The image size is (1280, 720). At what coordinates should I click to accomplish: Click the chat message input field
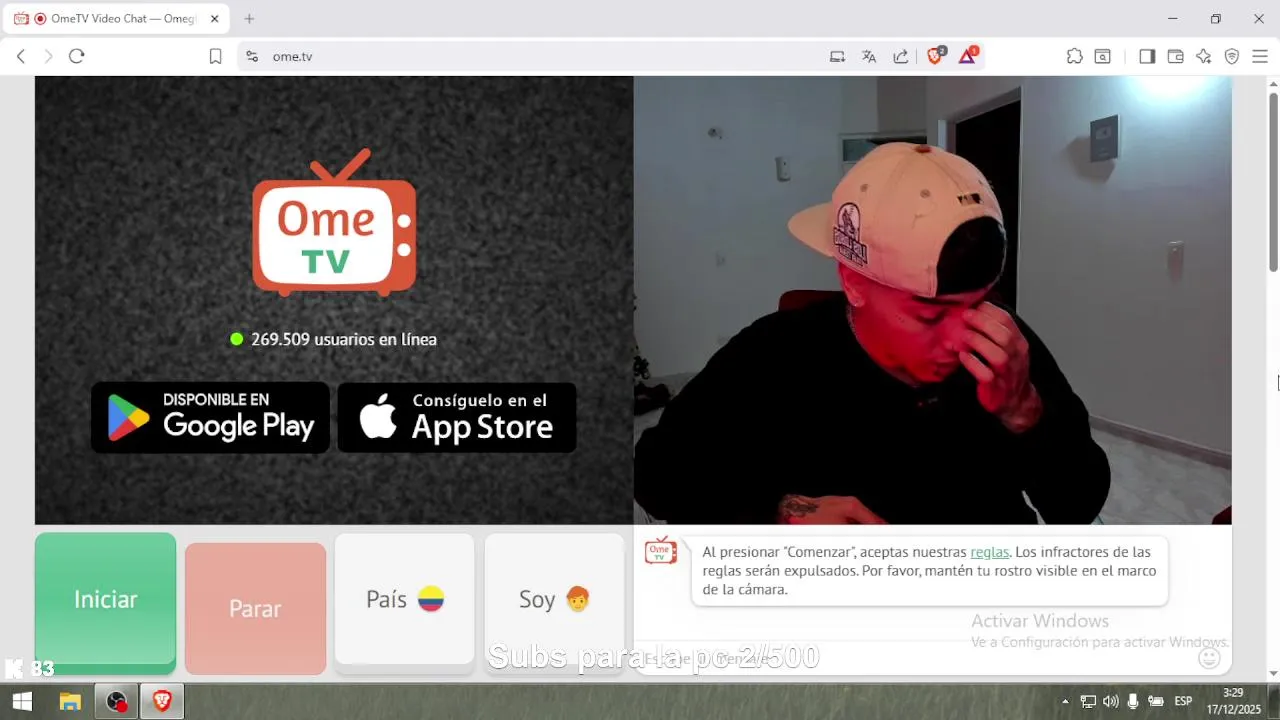click(x=915, y=658)
